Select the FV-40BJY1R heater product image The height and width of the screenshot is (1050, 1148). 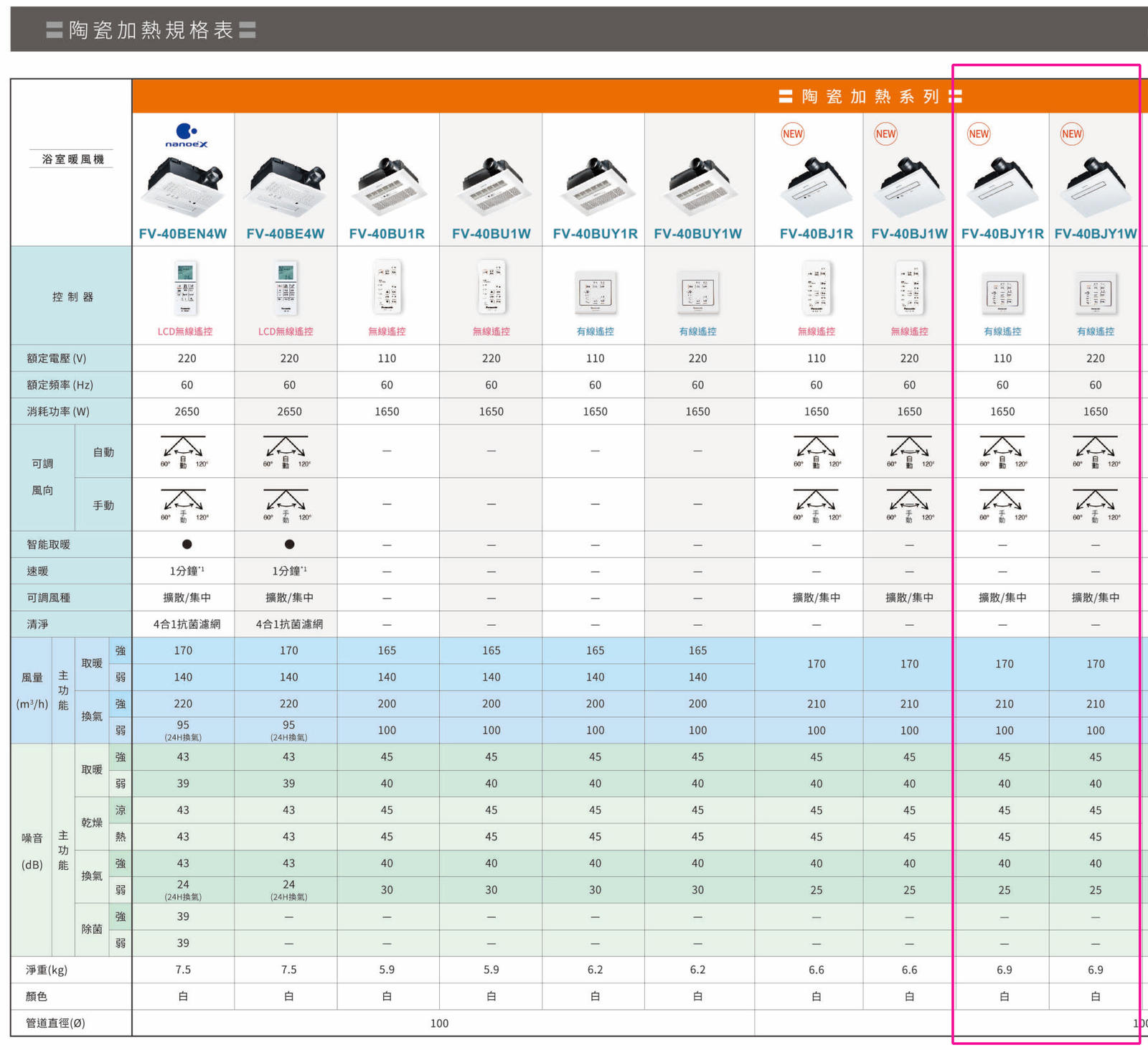point(1003,187)
